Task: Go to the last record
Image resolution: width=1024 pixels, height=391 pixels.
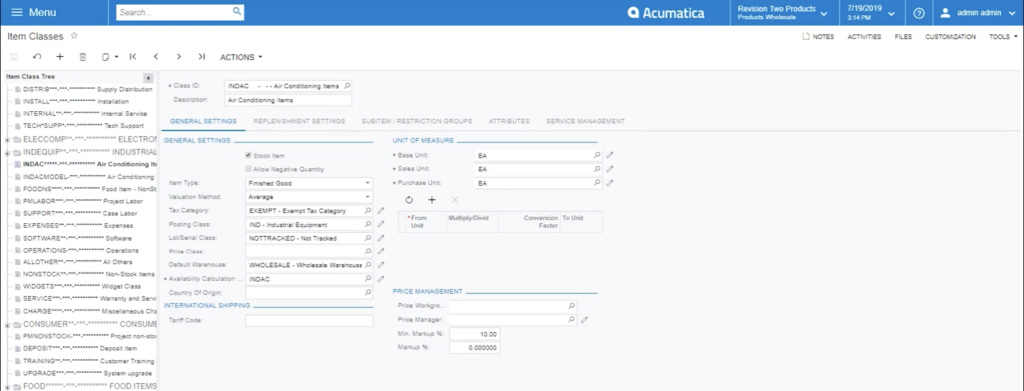Action: [x=202, y=57]
